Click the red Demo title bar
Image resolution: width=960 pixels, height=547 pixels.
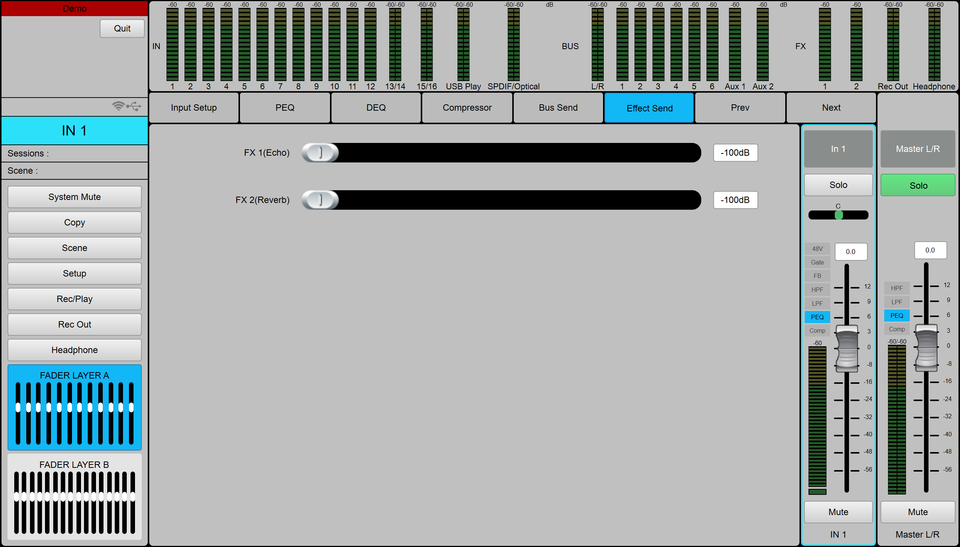[x=75, y=9]
